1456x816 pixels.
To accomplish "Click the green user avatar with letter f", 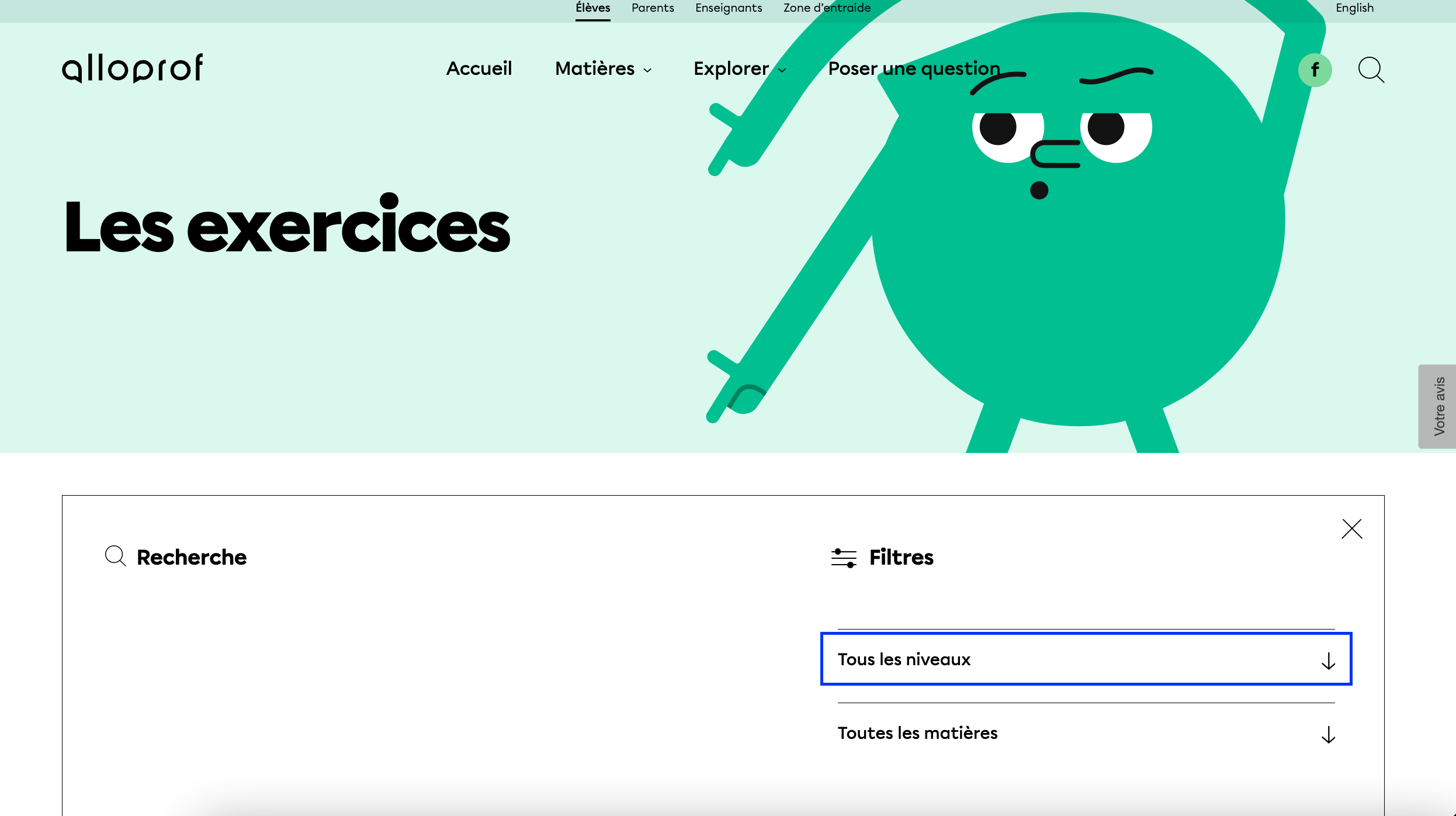I will click(1315, 70).
